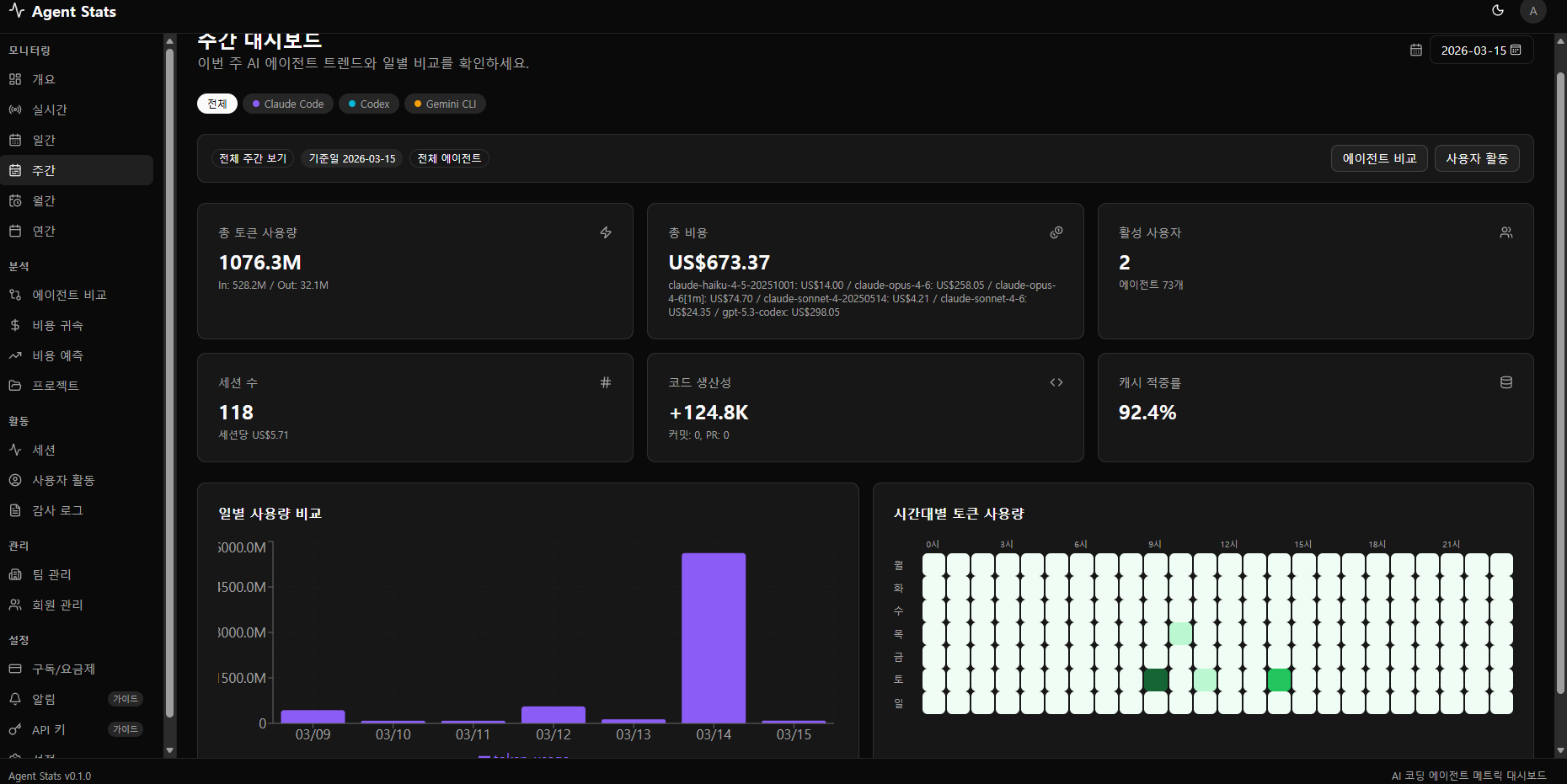Open the 실시간 monitoring page
Image resolution: width=1567 pixels, height=784 pixels.
(49, 109)
